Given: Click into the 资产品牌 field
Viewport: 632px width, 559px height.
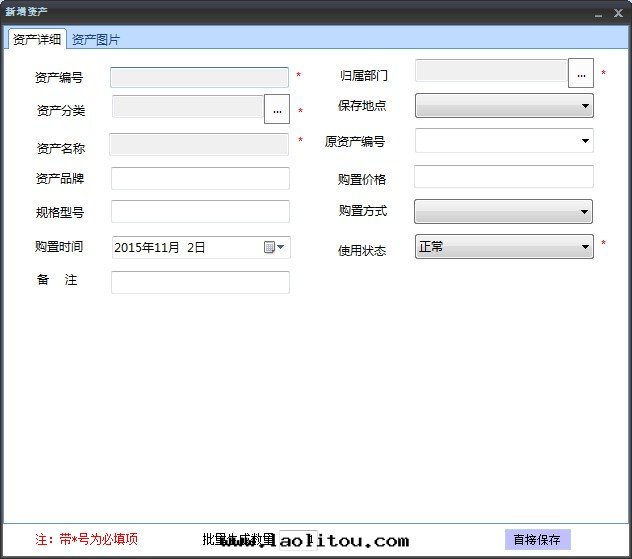Looking at the screenshot, I should [200, 179].
